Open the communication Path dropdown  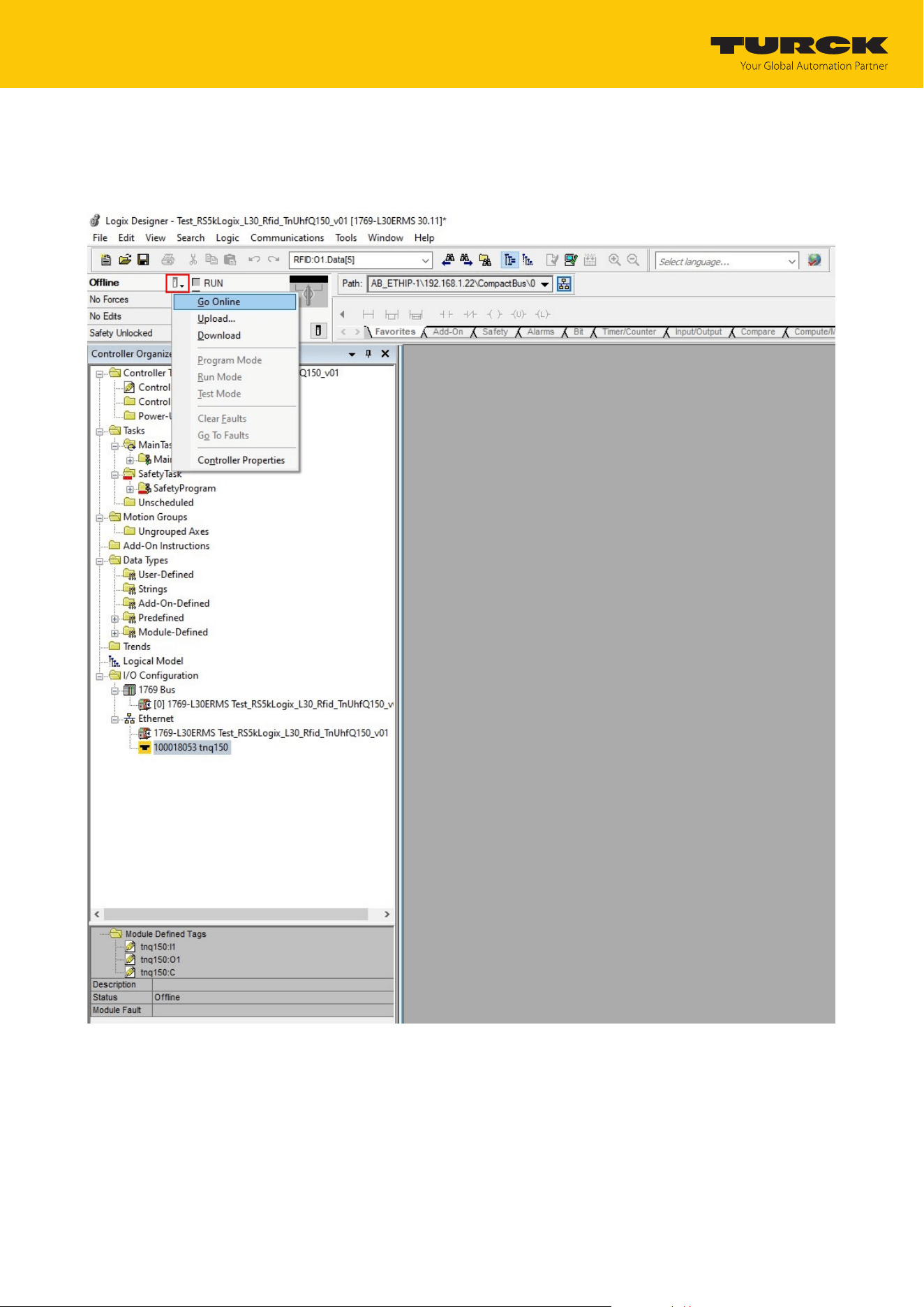(x=545, y=284)
